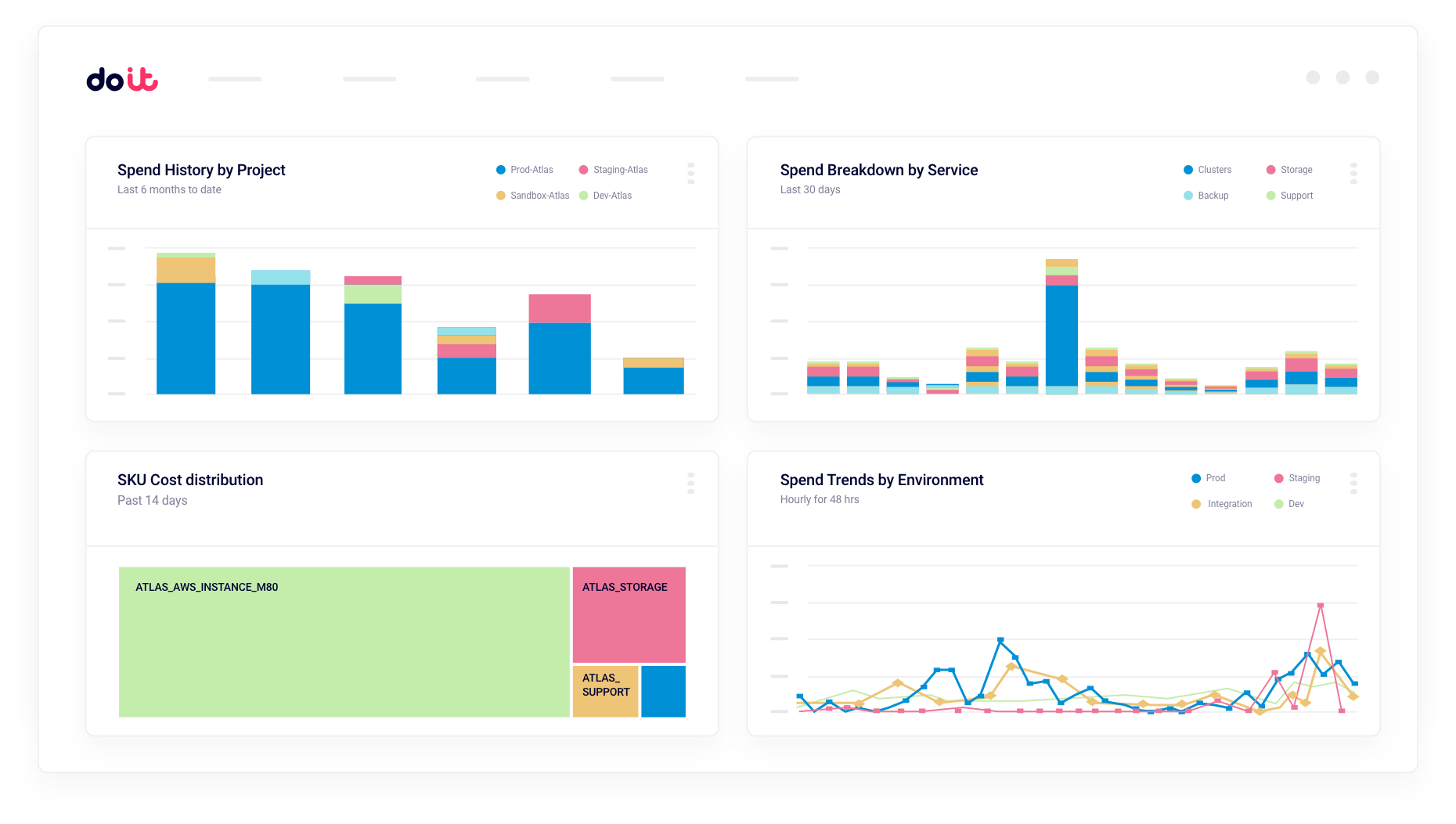Toggle Prod-Atlas series in legend
This screenshot has width=1456, height=824.
524,170
